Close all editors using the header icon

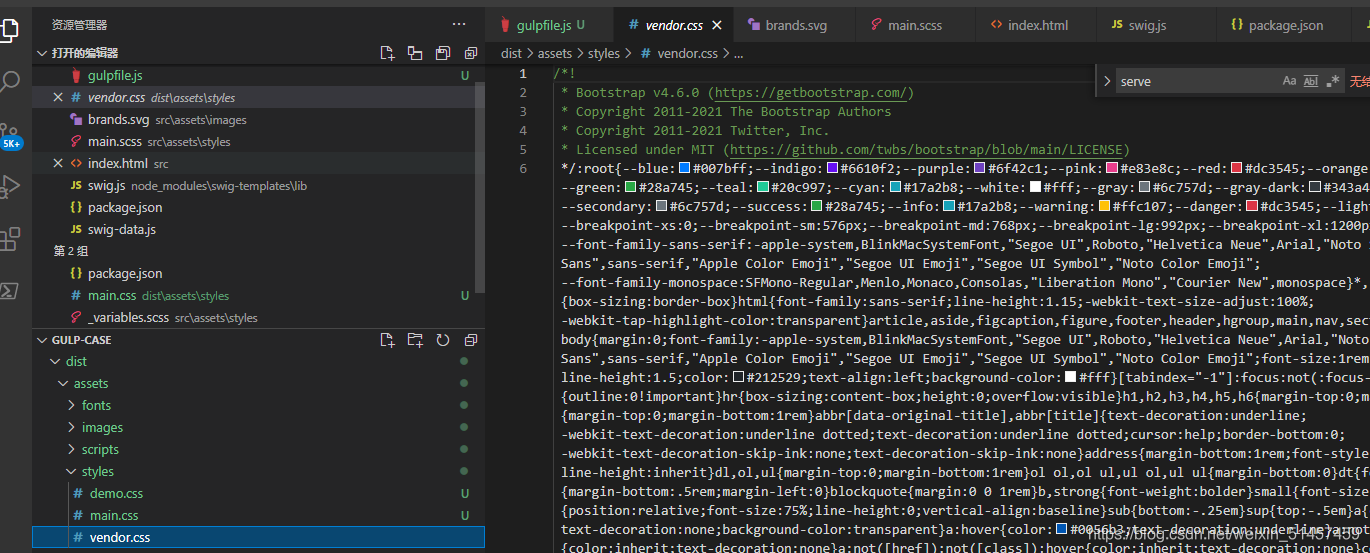(470, 53)
